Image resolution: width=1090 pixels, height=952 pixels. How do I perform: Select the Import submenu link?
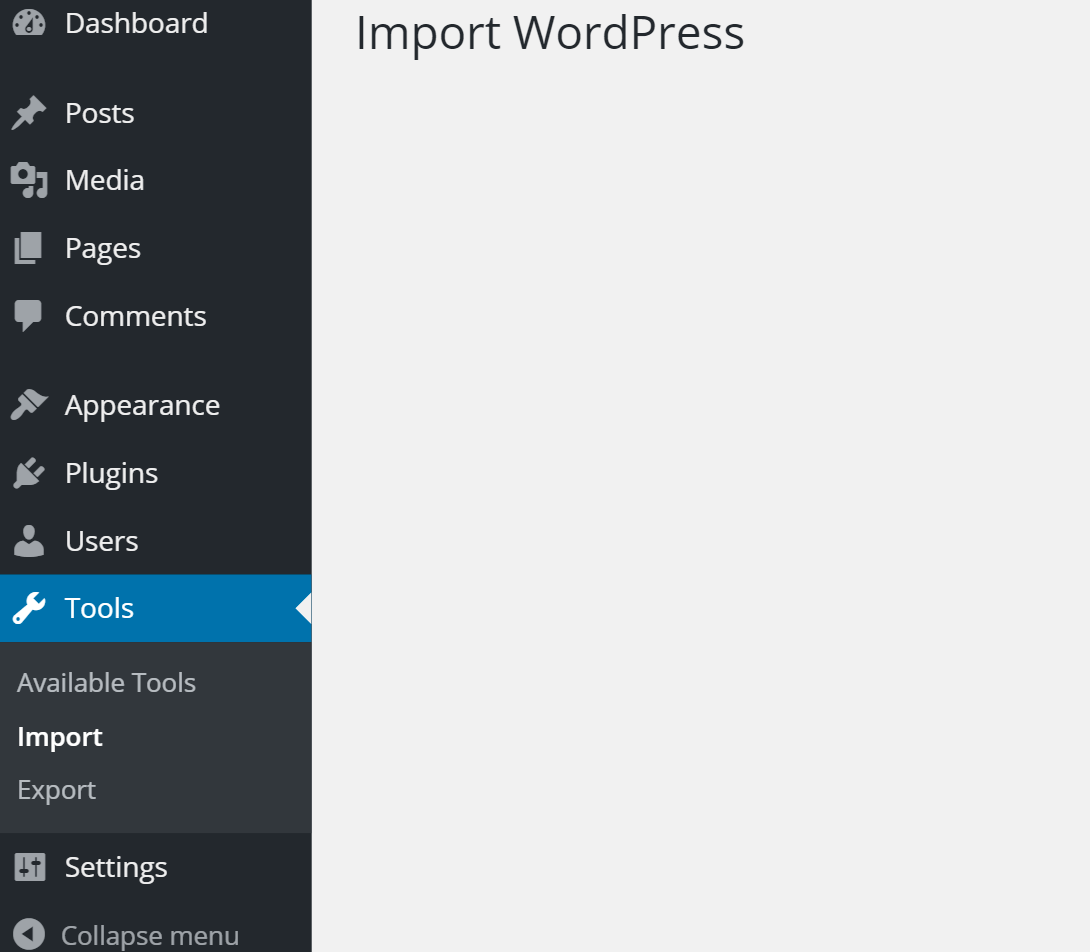coord(59,737)
